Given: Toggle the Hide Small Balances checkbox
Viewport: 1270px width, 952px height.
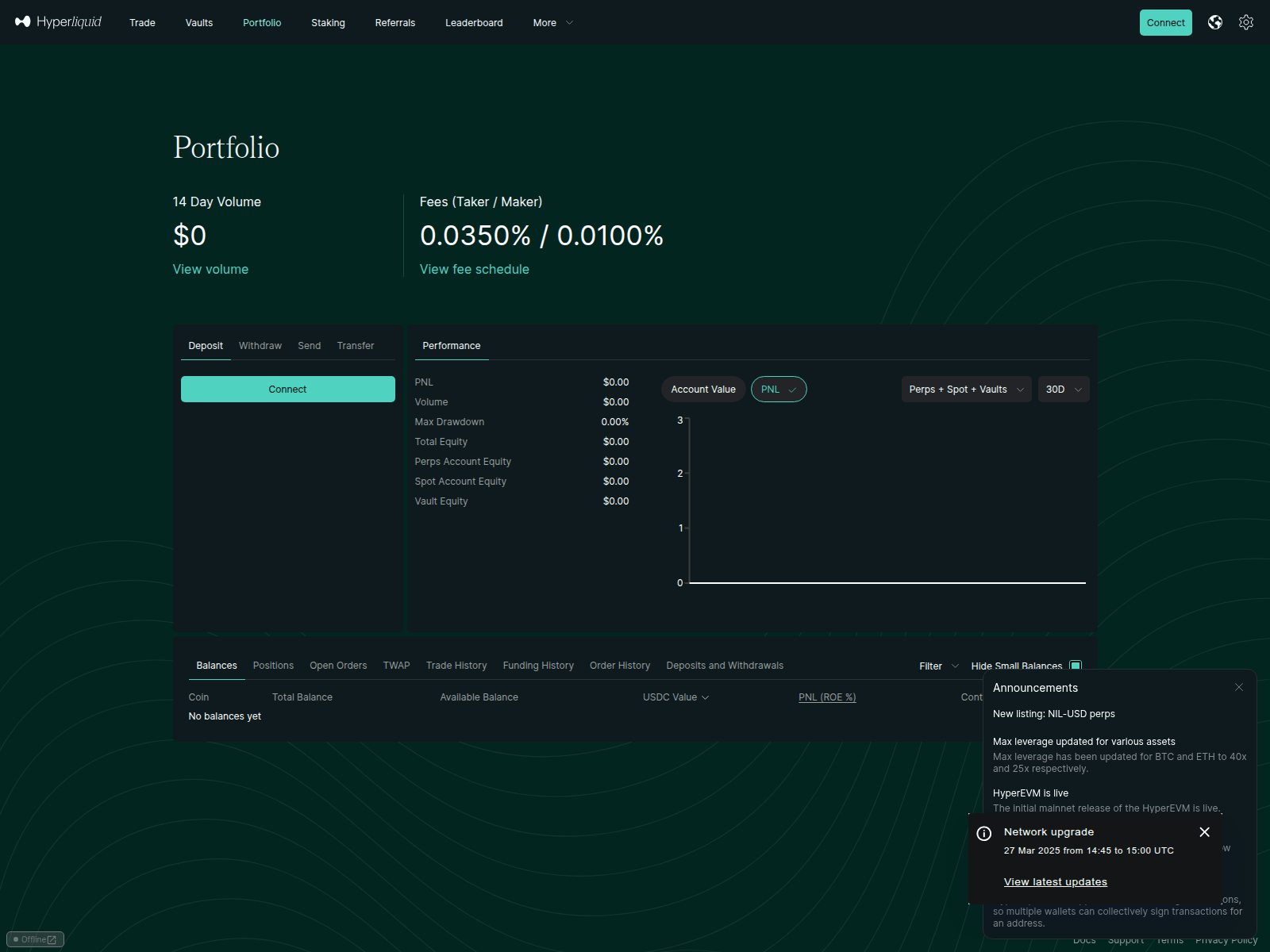Looking at the screenshot, I should click(x=1076, y=666).
